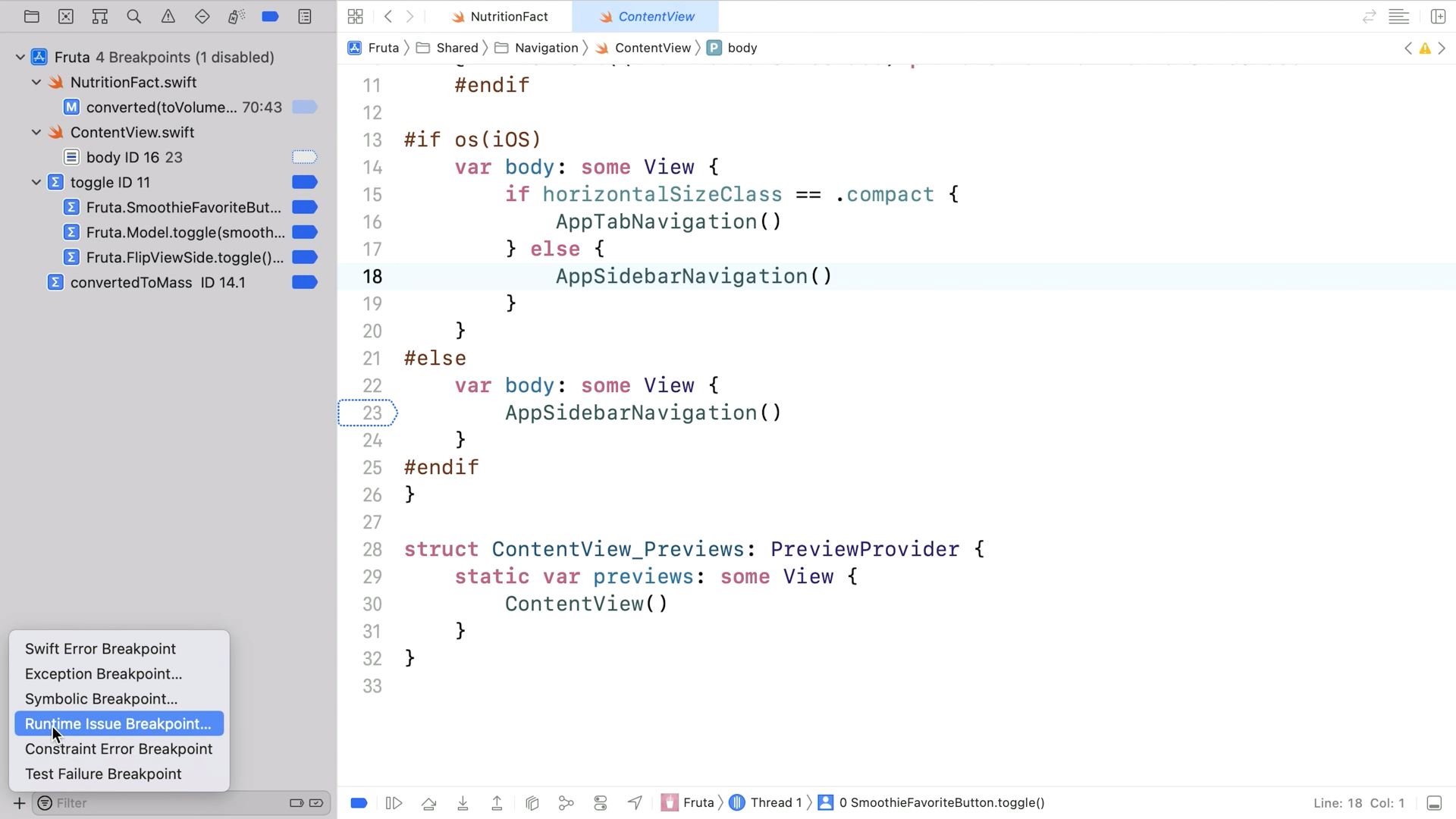
Task: Disable the Fruta.Model.toggle(smooth... breakpoint
Action: click(x=305, y=232)
